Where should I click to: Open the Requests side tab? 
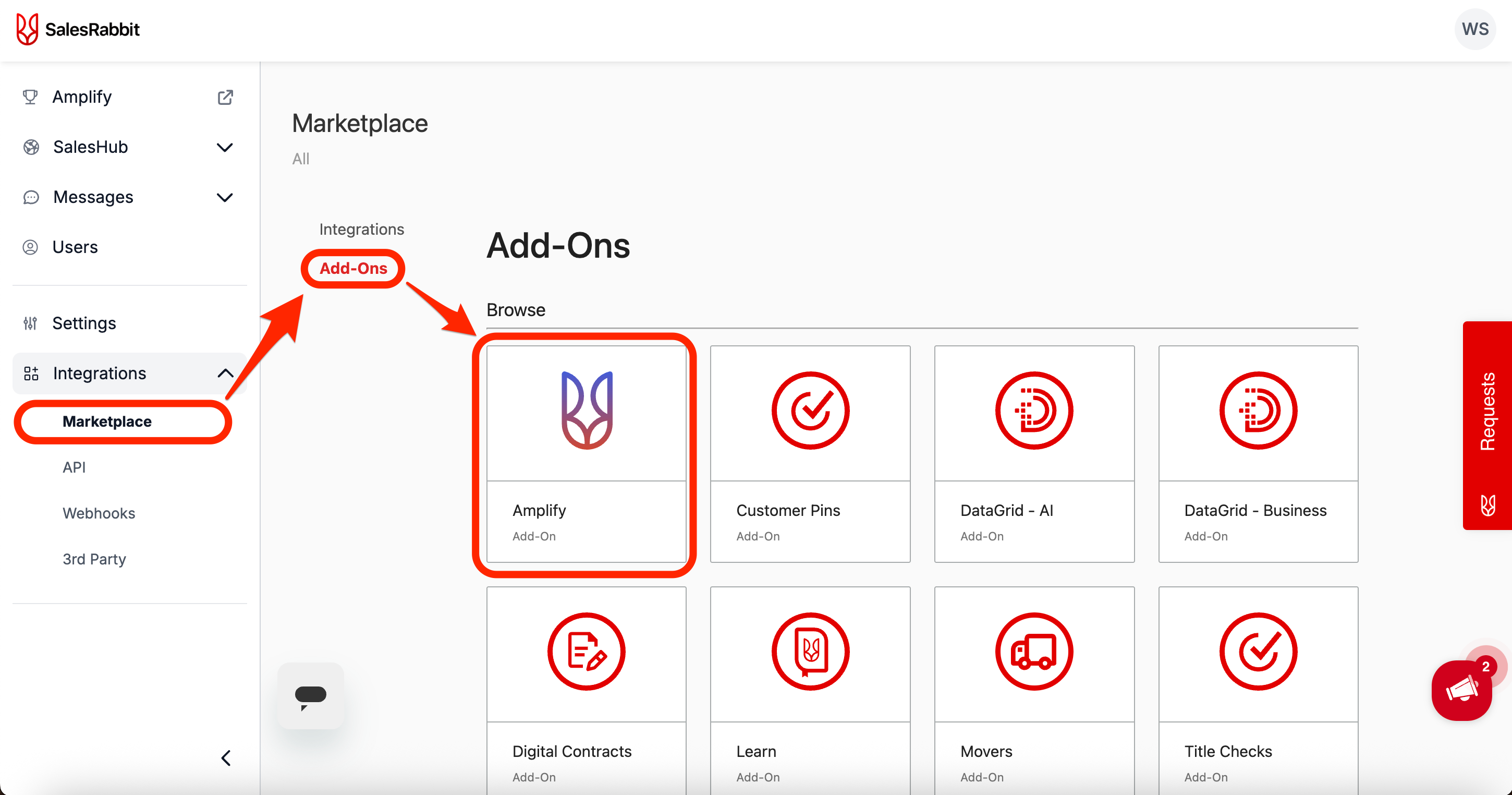point(1487,425)
